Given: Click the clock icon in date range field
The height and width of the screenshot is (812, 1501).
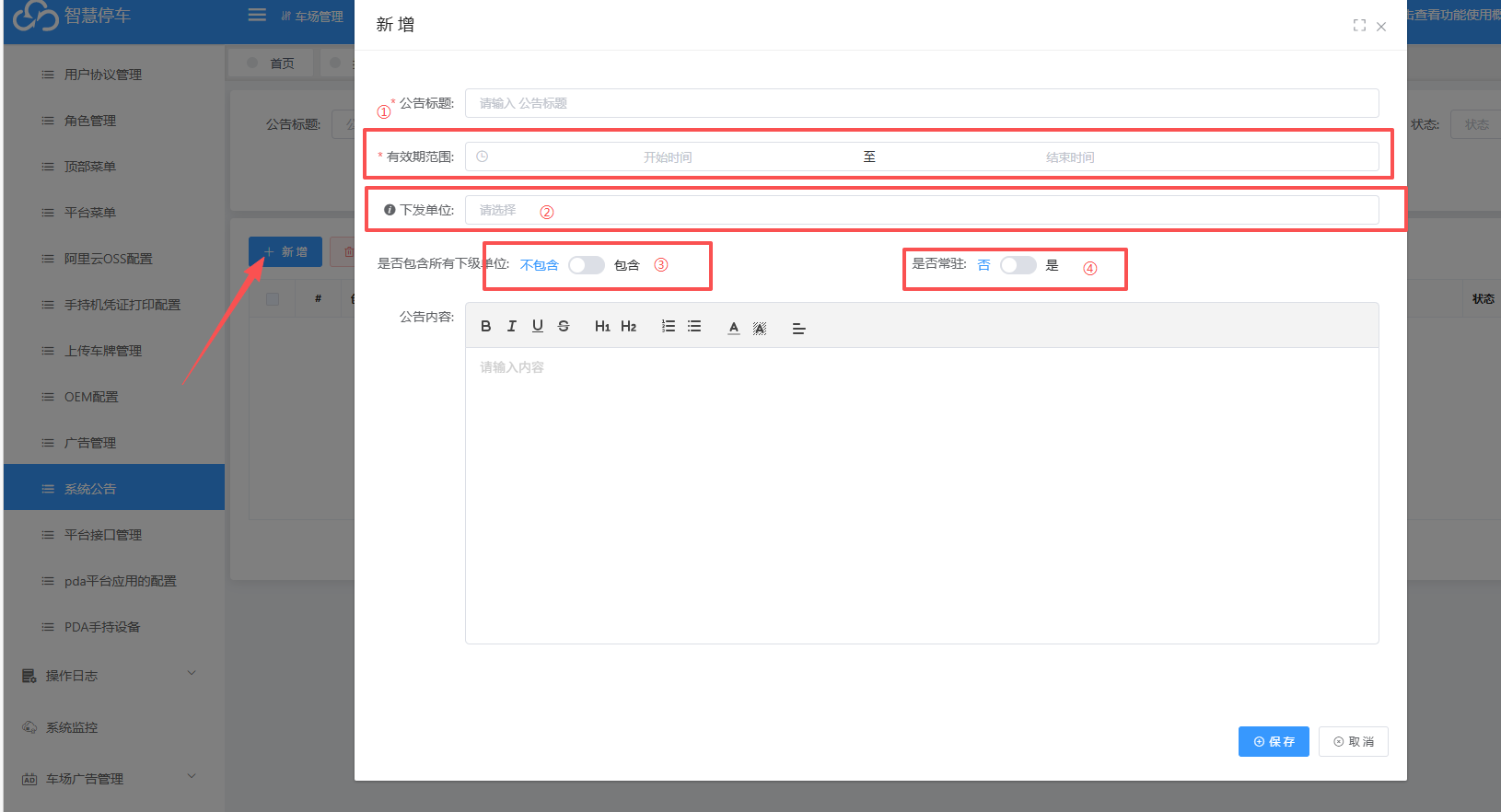Looking at the screenshot, I should (x=482, y=157).
